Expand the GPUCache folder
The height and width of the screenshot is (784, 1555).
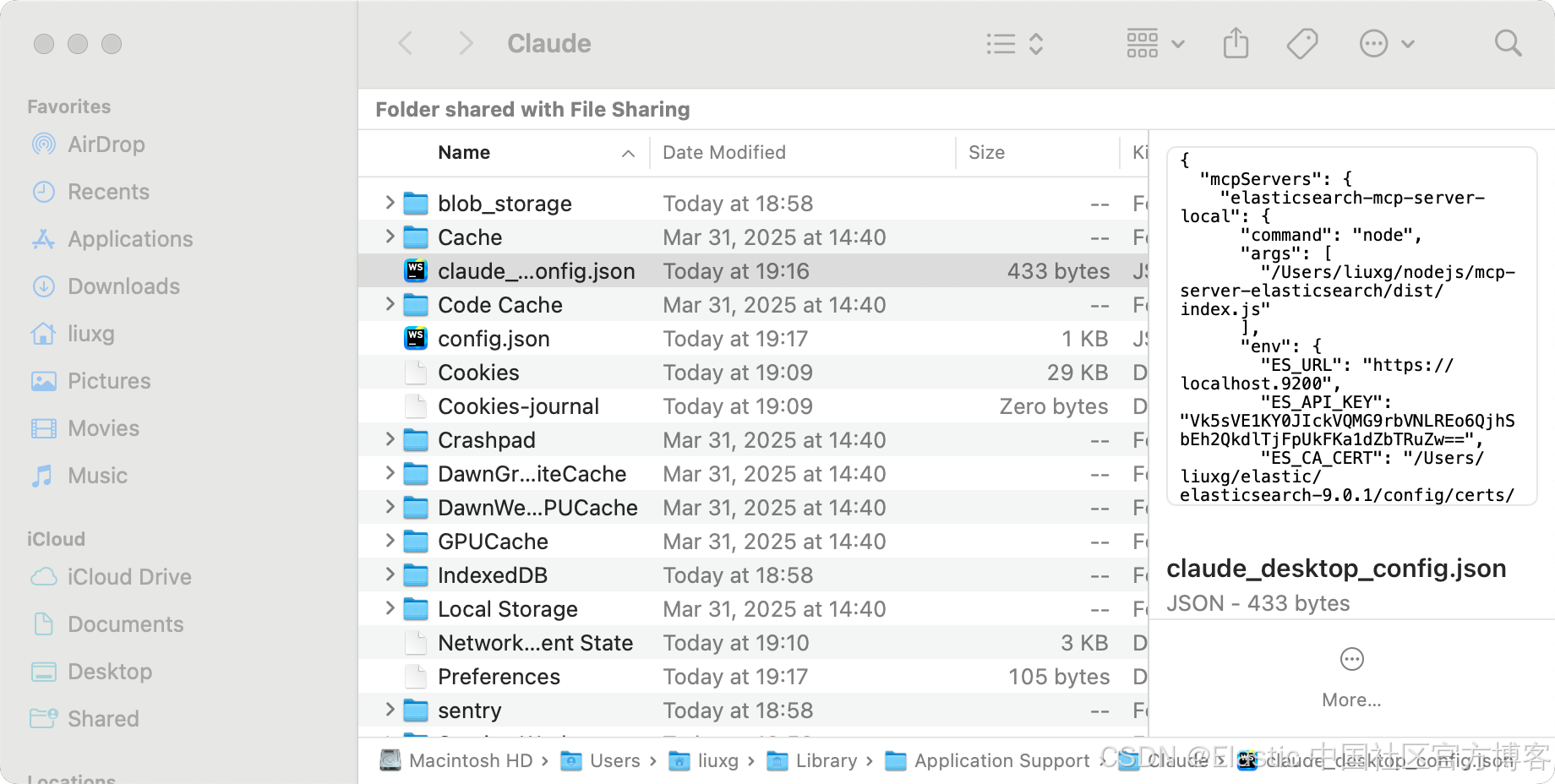pyautogui.click(x=390, y=541)
